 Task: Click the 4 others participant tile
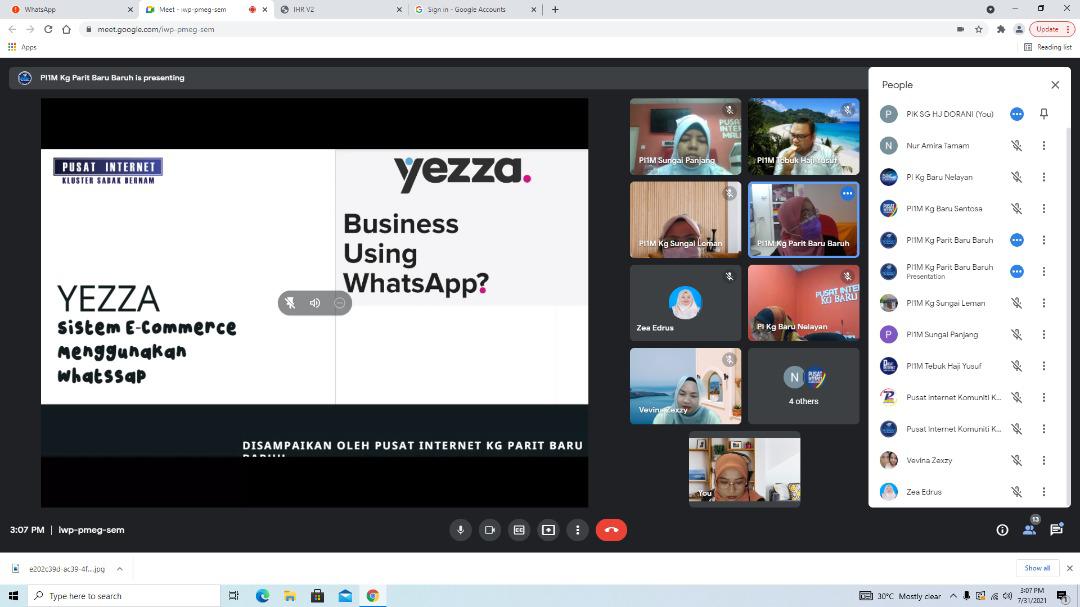click(x=803, y=386)
